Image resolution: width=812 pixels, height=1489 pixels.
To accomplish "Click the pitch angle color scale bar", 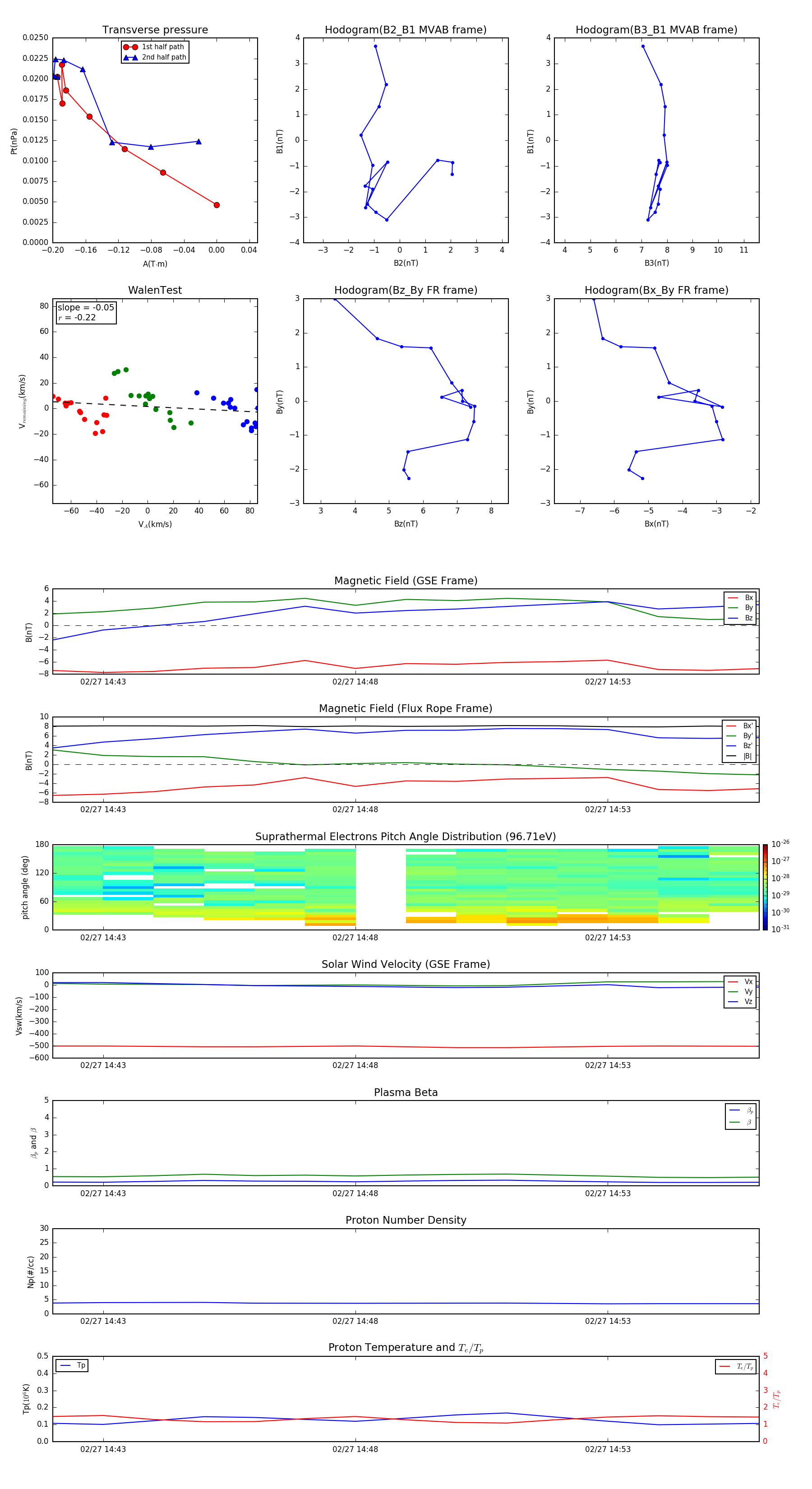I will 765,887.
